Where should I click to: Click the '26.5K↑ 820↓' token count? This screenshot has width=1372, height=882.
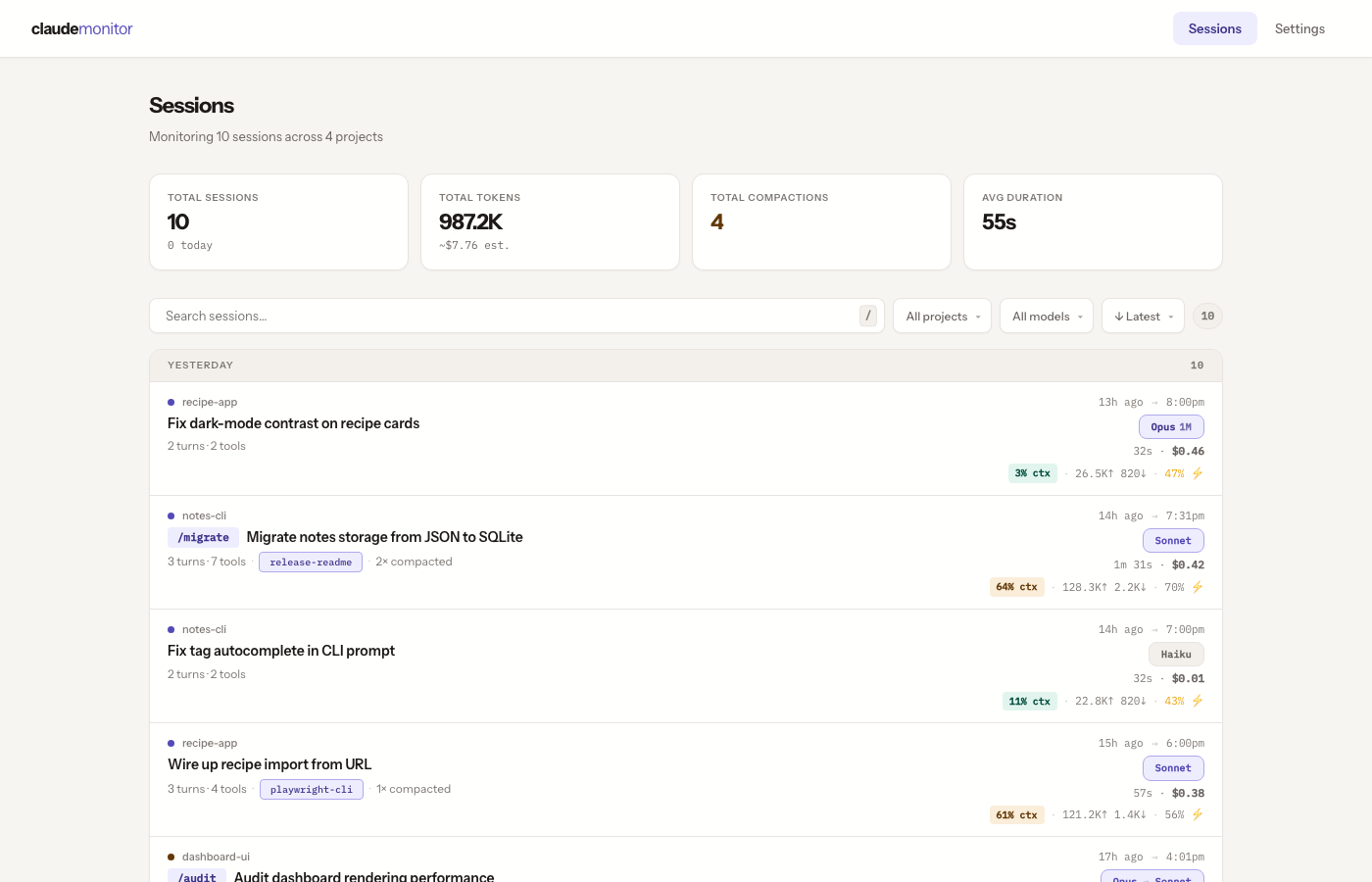tap(1110, 473)
